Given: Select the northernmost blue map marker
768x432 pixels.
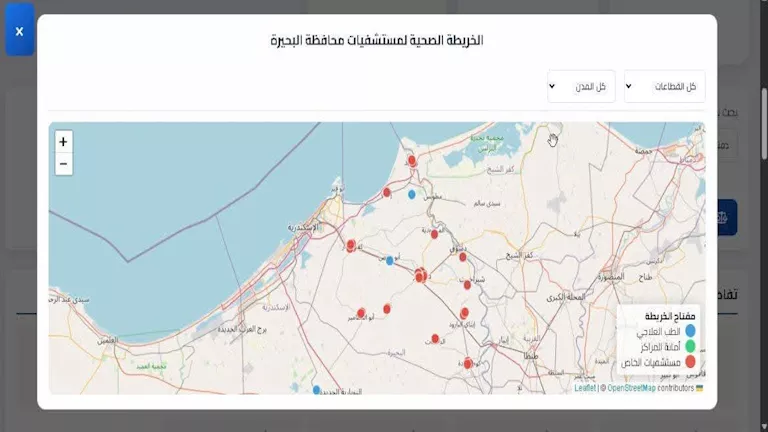Looking at the screenshot, I should (x=411, y=194).
